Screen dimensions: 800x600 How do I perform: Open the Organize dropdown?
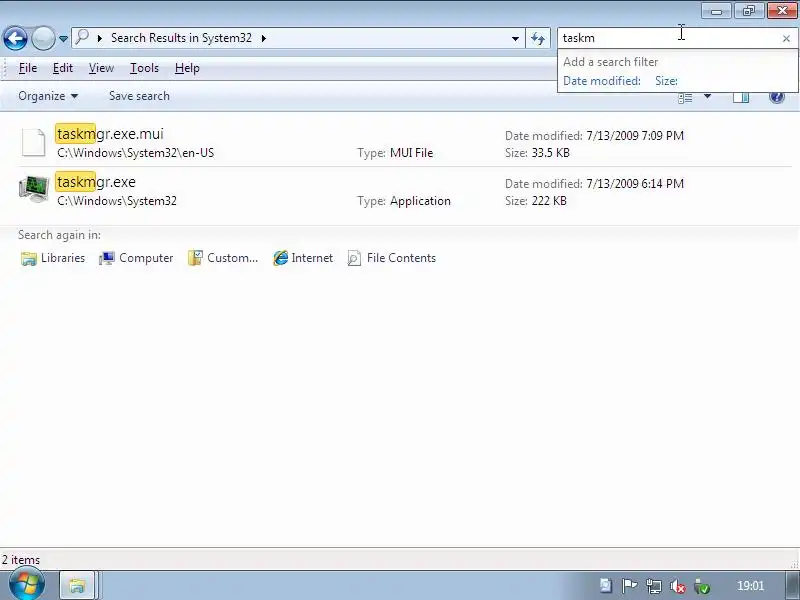point(48,96)
